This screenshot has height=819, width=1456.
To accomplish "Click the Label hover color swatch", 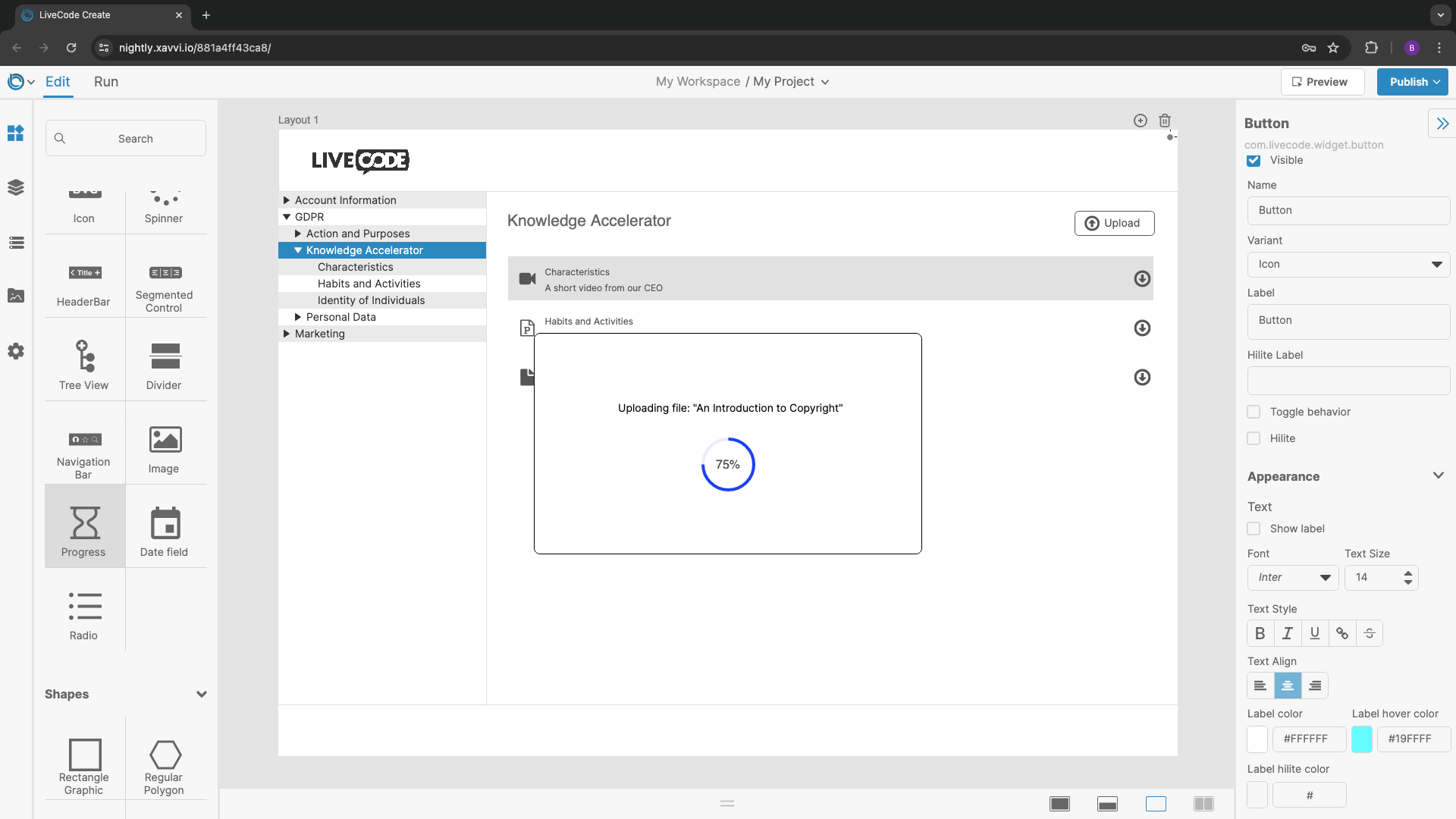I will (1361, 739).
